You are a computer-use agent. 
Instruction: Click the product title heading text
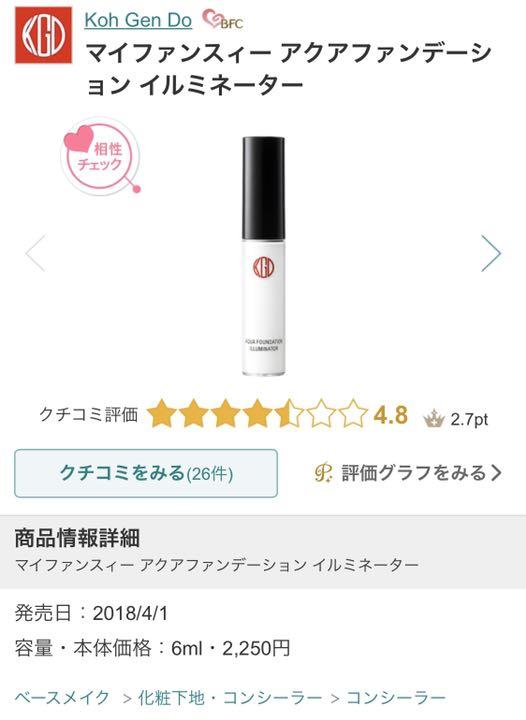[289, 69]
